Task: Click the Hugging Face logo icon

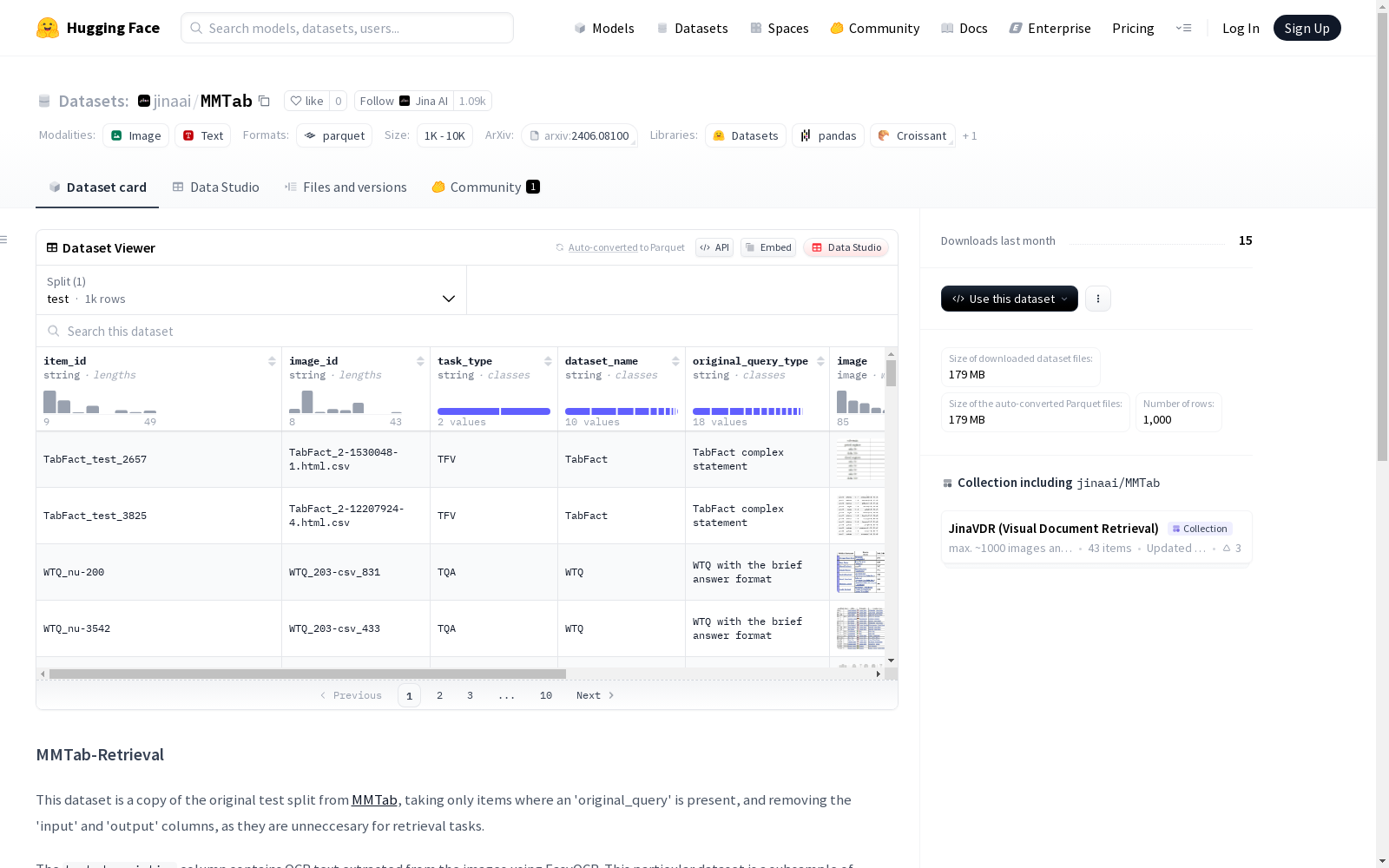Action: coord(48,28)
